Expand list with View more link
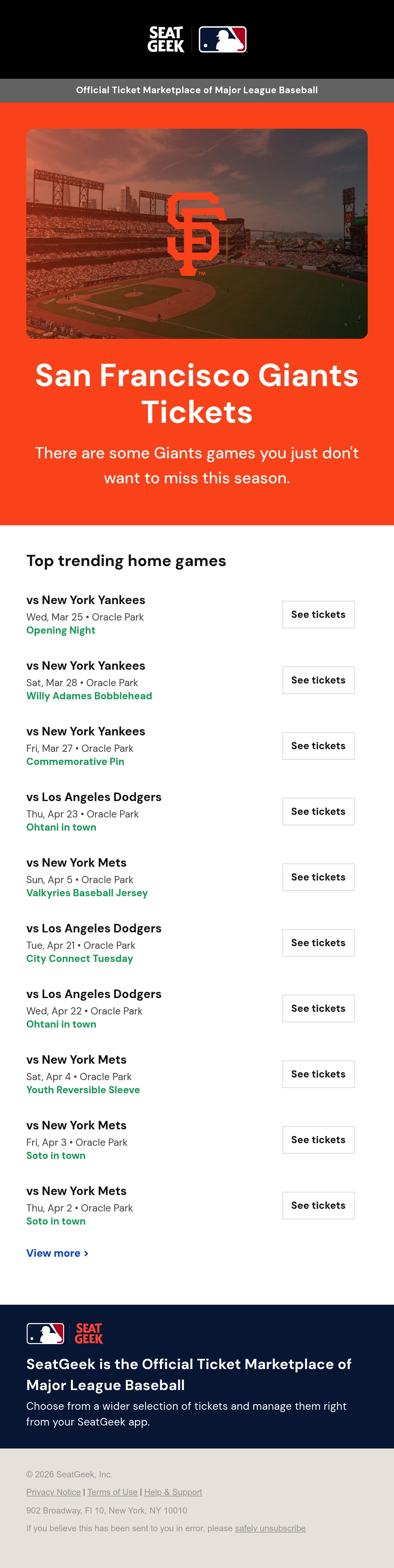This screenshot has height=1568, width=394. pyautogui.click(x=57, y=1253)
